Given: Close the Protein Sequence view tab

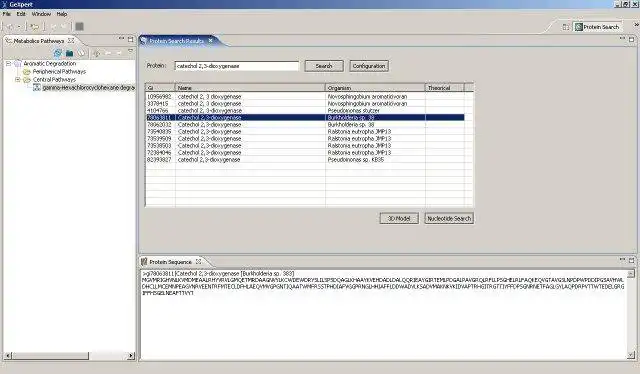Looking at the screenshot, I should 198,261.
